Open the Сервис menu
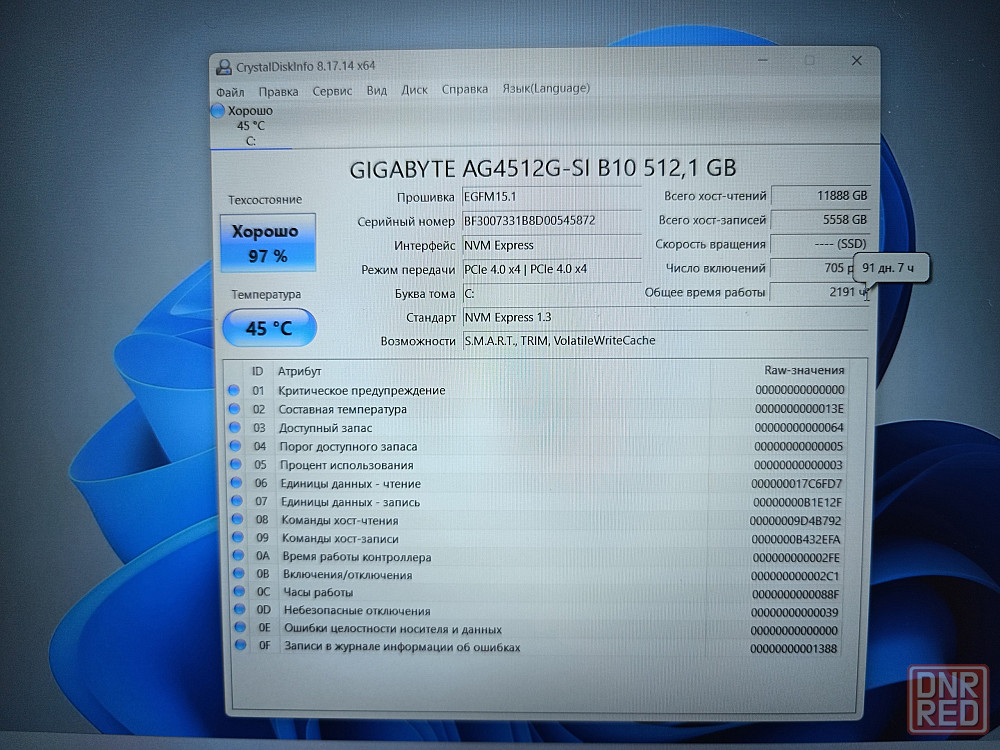Screen dimensions: 1000x750 point(332,91)
